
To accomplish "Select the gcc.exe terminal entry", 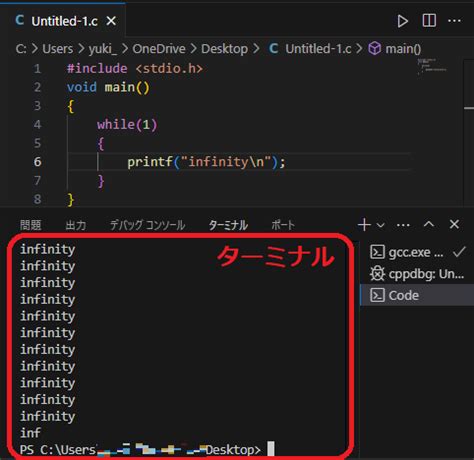I will [x=417, y=252].
